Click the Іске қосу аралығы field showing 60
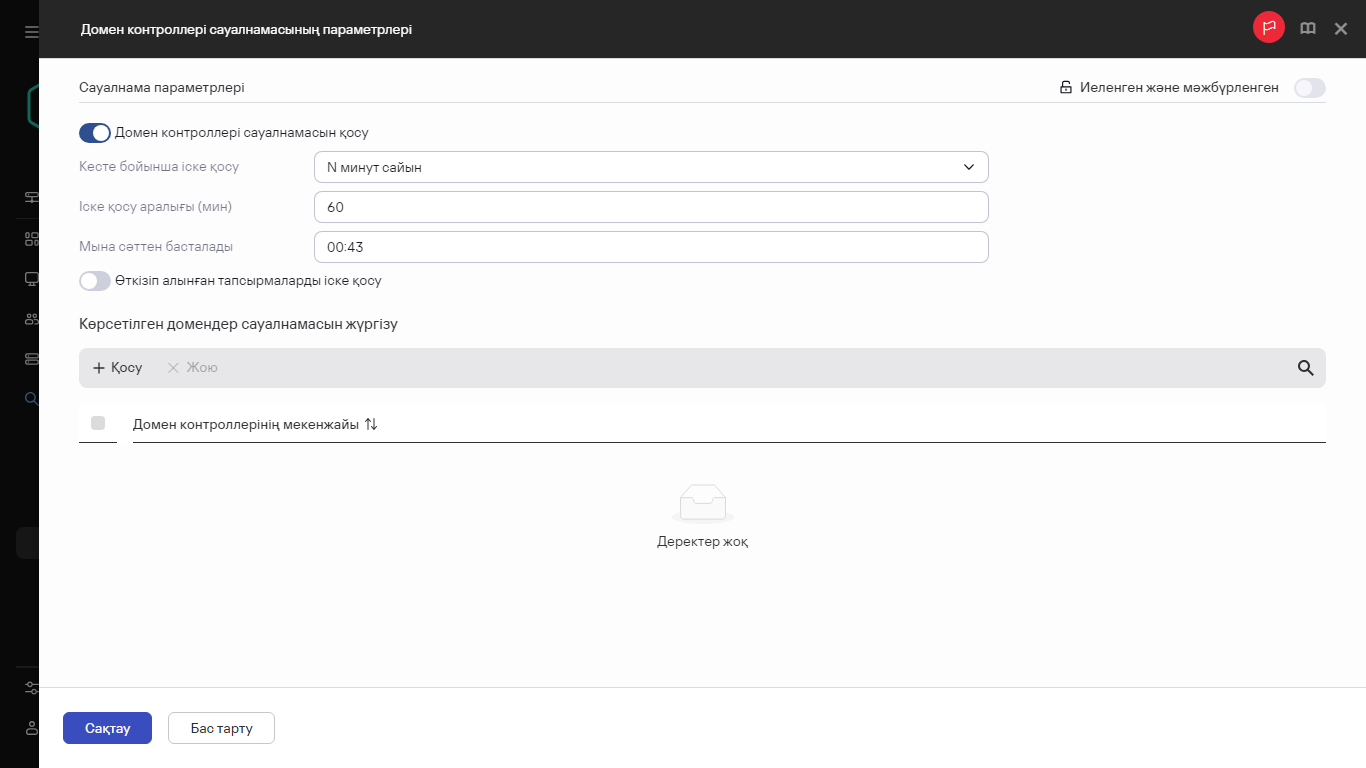Image resolution: width=1366 pixels, height=768 pixels. click(x=651, y=207)
